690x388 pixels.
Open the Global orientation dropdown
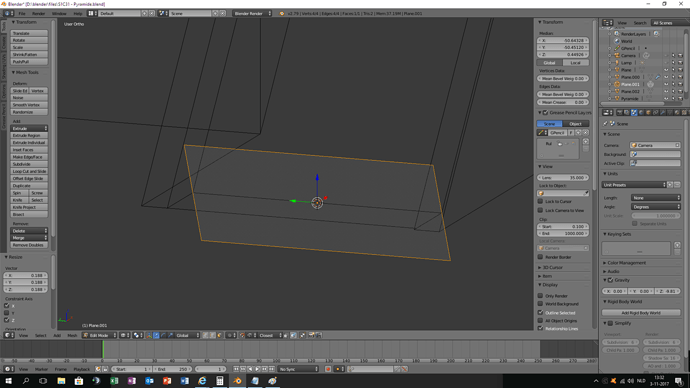[188, 335]
